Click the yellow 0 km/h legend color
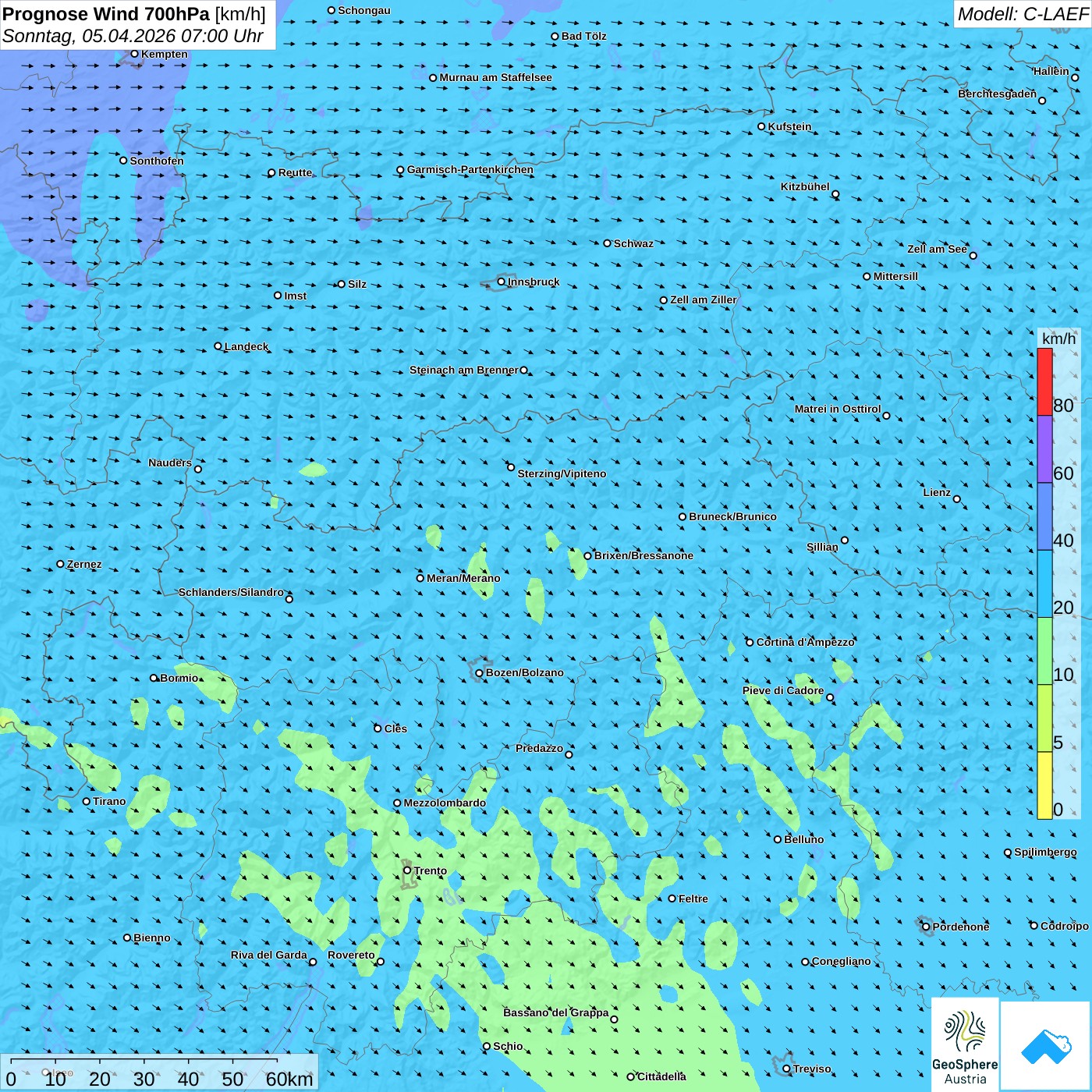 [x=1044, y=785]
